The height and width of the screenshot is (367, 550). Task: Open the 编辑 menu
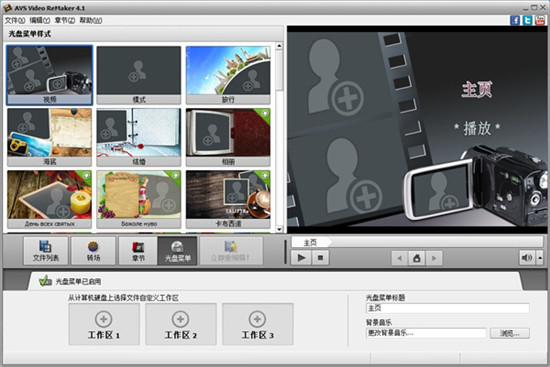coord(40,20)
